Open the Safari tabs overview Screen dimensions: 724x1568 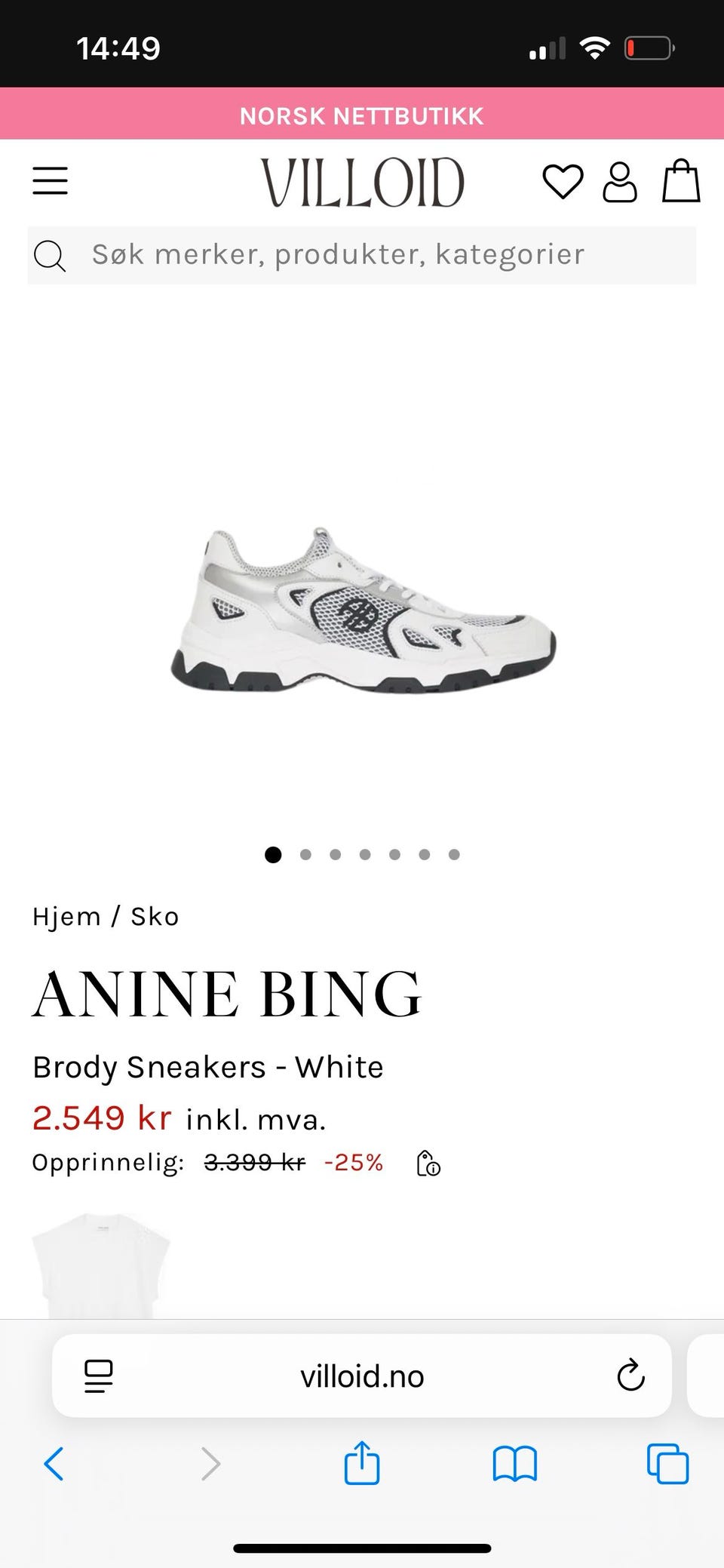[667, 1464]
